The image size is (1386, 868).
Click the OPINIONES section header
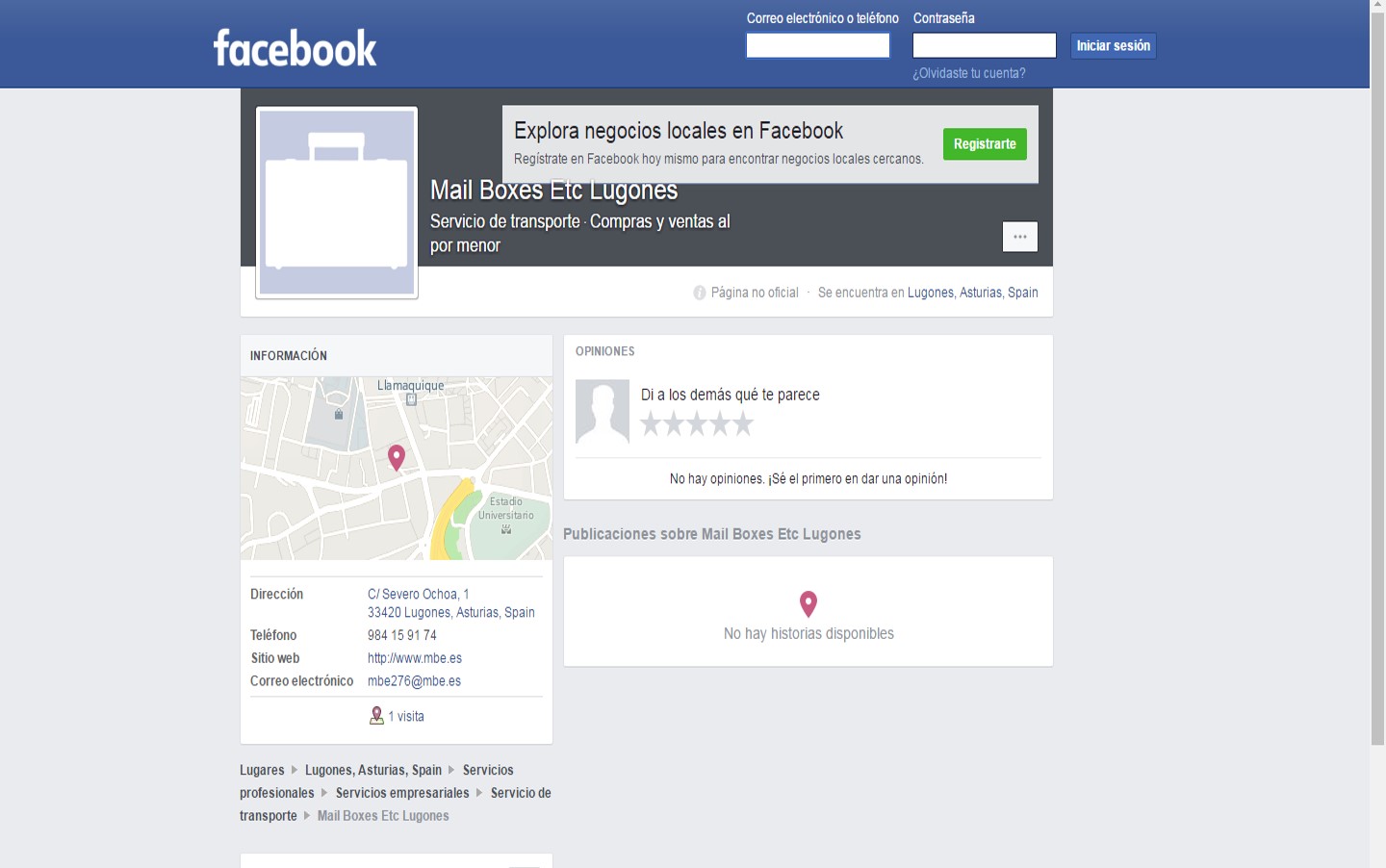pyautogui.click(x=605, y=351)
